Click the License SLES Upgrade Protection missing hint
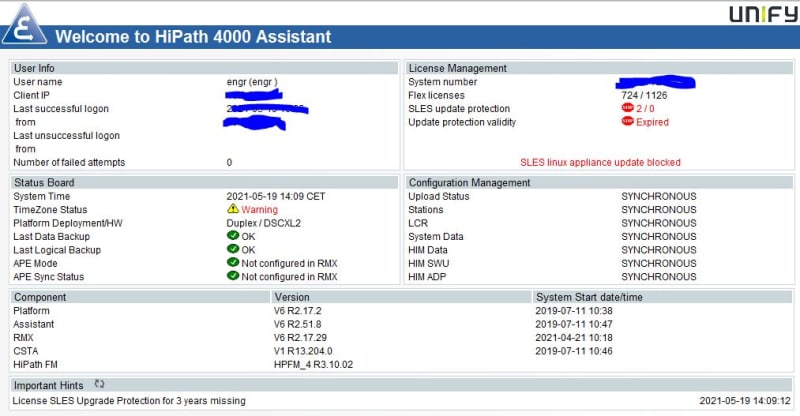This screenshot has width=800, height=416. pos(129,401)
